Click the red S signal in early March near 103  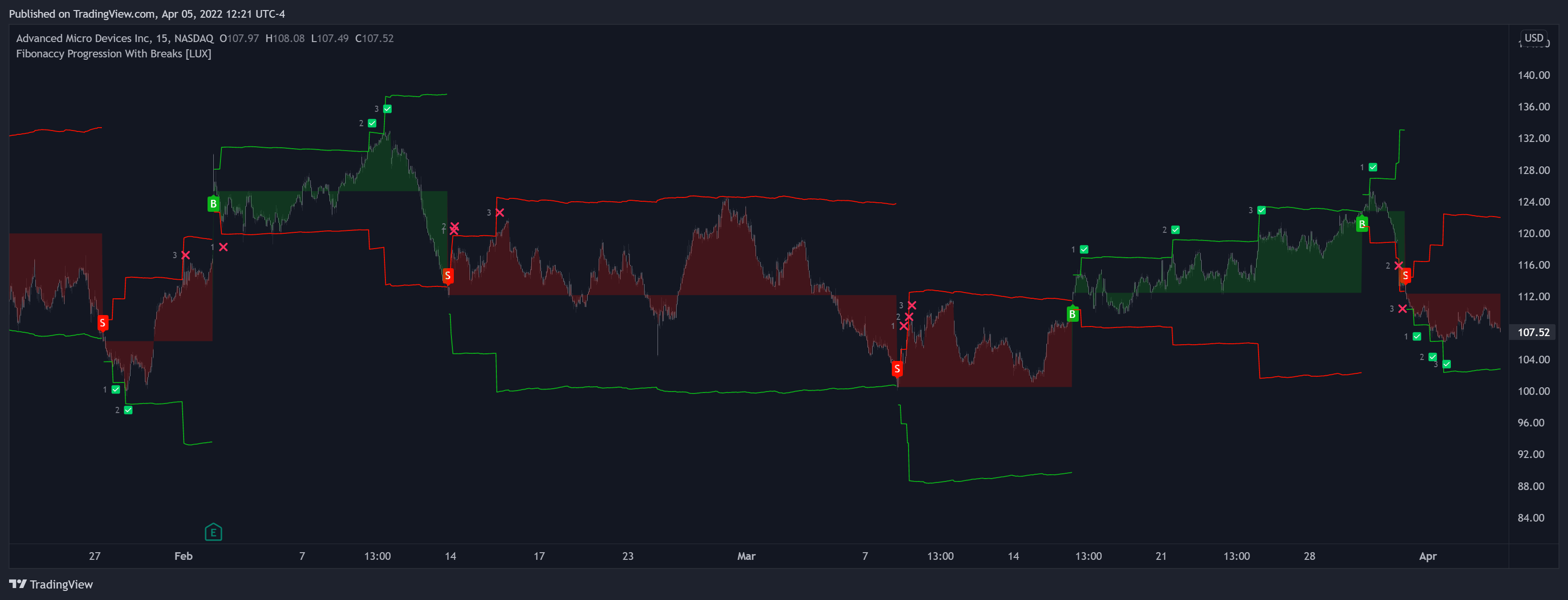tap(897, 369)
